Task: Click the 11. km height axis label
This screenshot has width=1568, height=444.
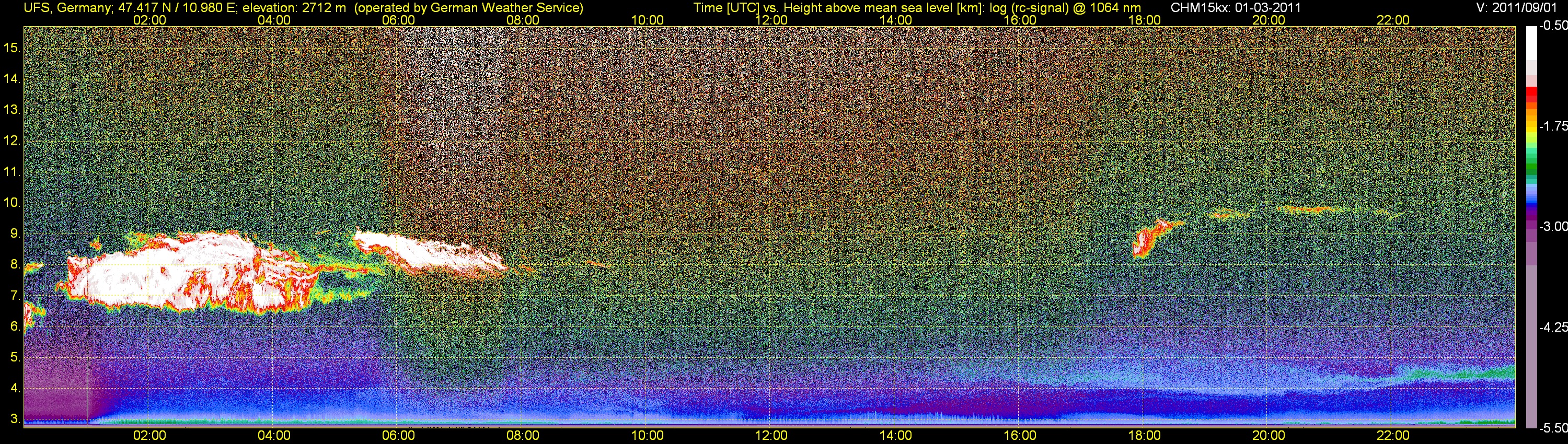Action: click(11, 171)
